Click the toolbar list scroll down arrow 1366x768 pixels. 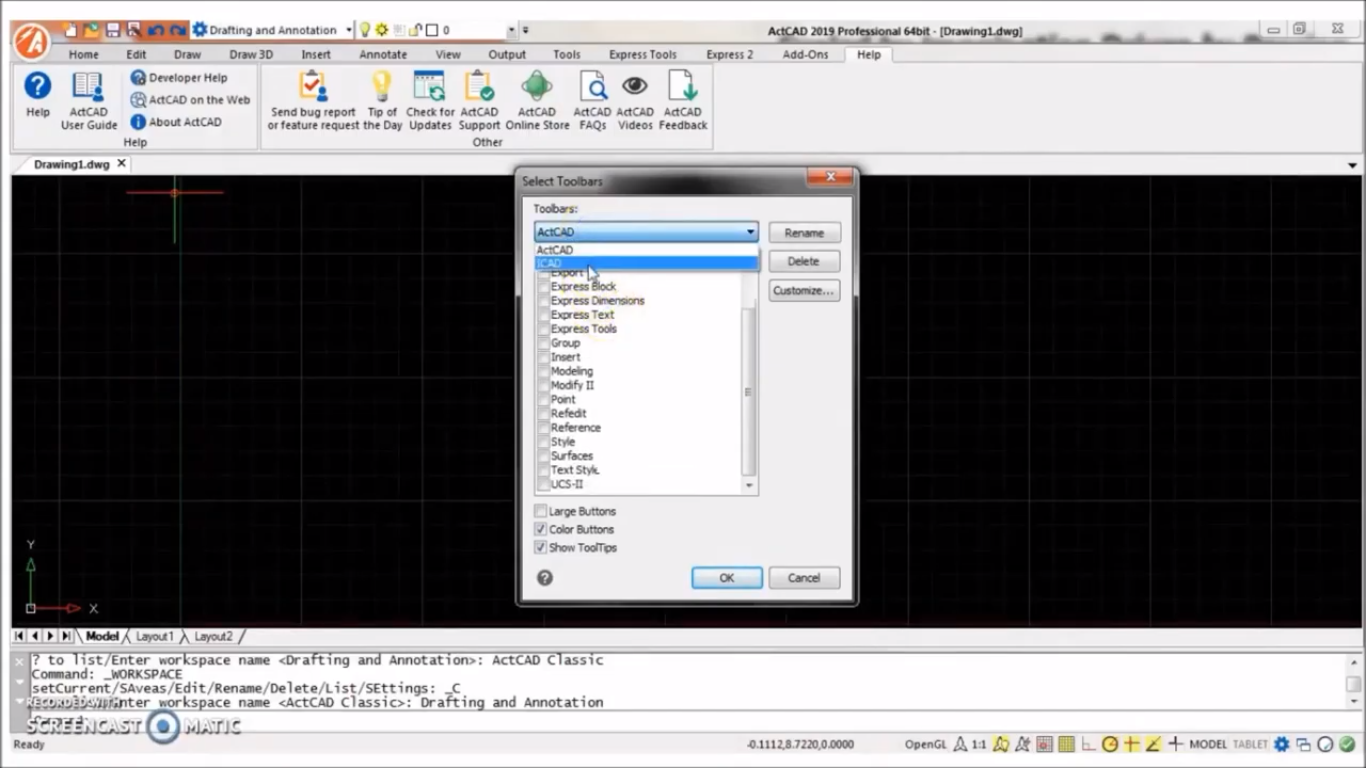point(749,485)
